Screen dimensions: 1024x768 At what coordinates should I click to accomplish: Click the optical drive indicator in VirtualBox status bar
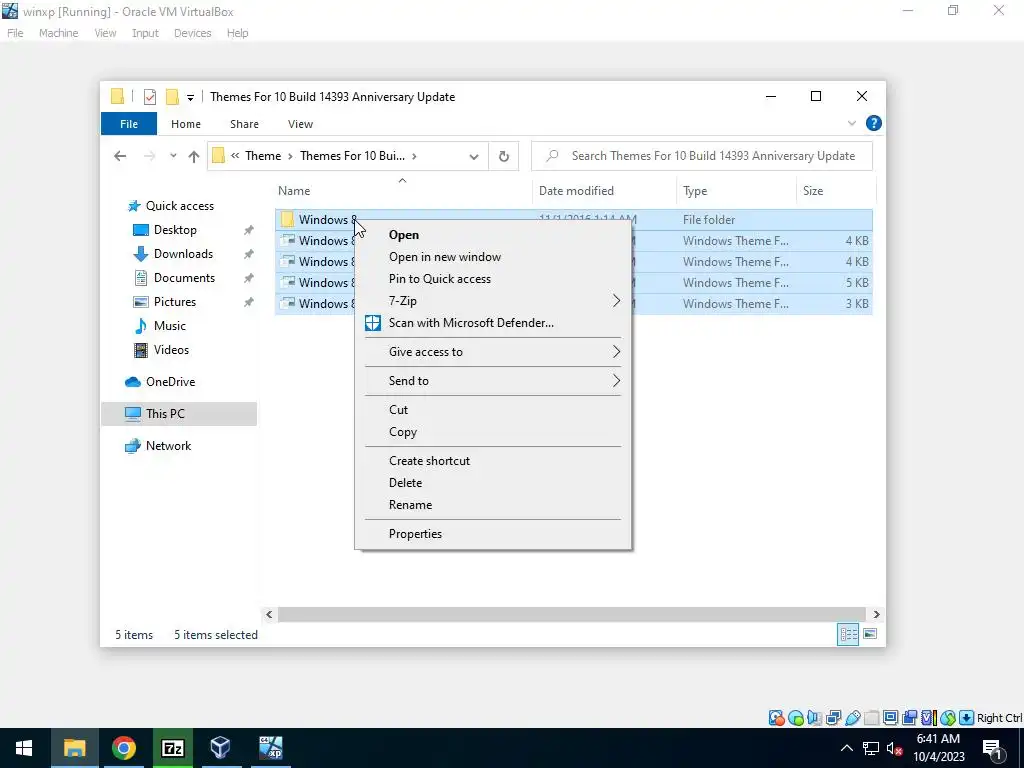(x=795, y=718)
